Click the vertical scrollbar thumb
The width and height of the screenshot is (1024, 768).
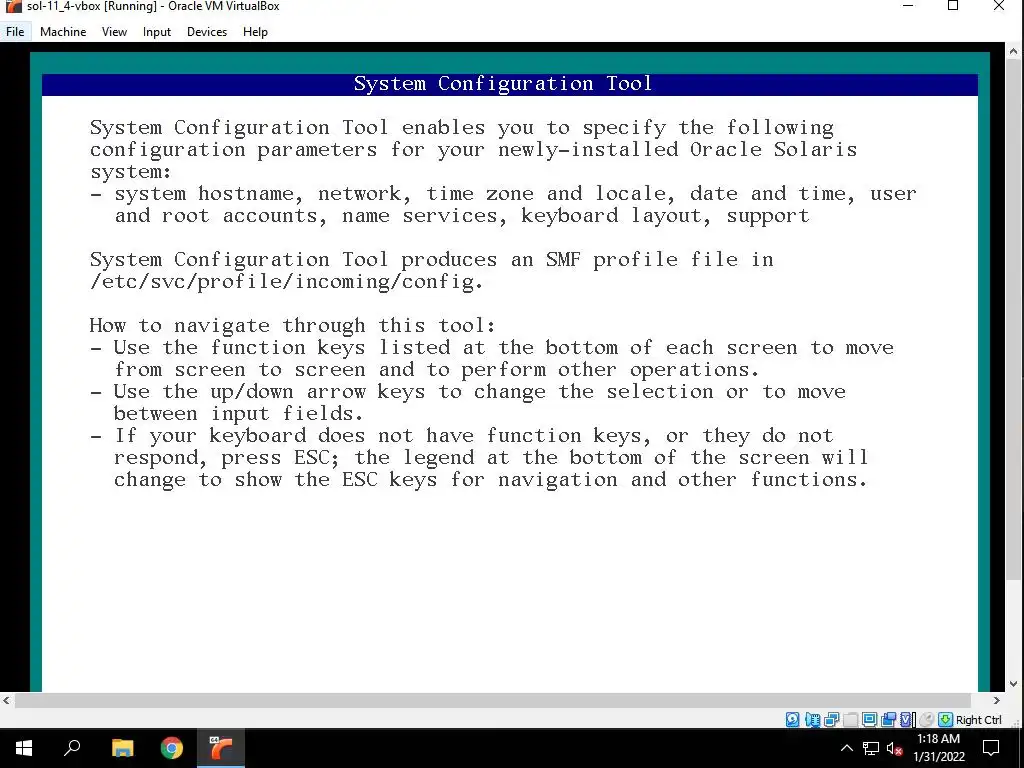(1014, 319)
